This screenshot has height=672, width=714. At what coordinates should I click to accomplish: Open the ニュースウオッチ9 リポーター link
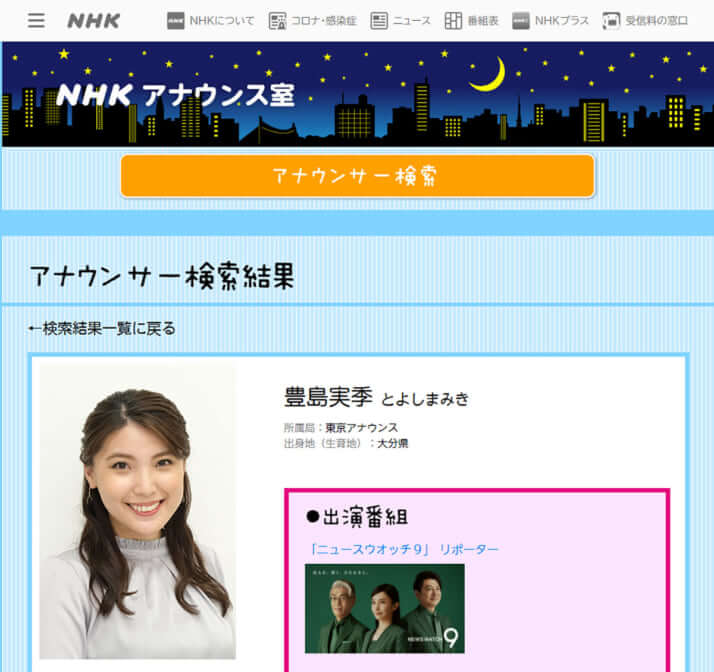(404, 549)
